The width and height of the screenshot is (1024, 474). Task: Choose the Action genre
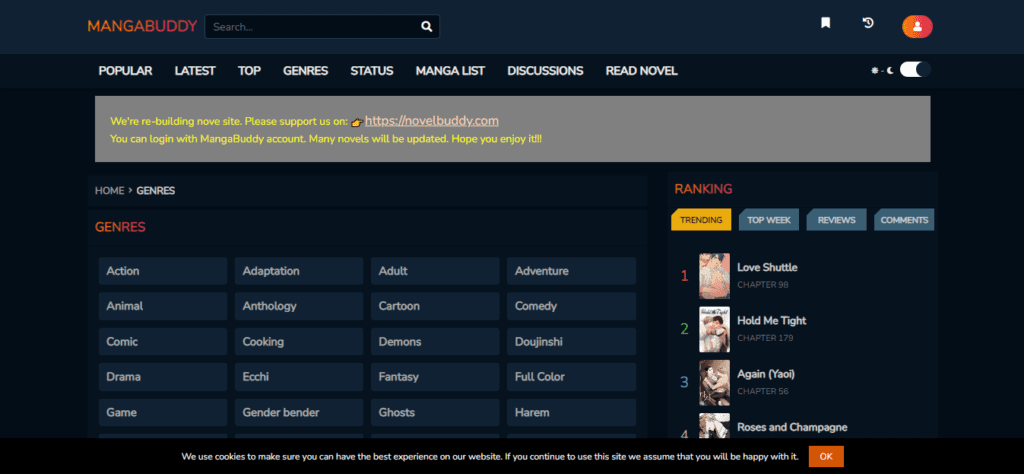coord(163,271)
